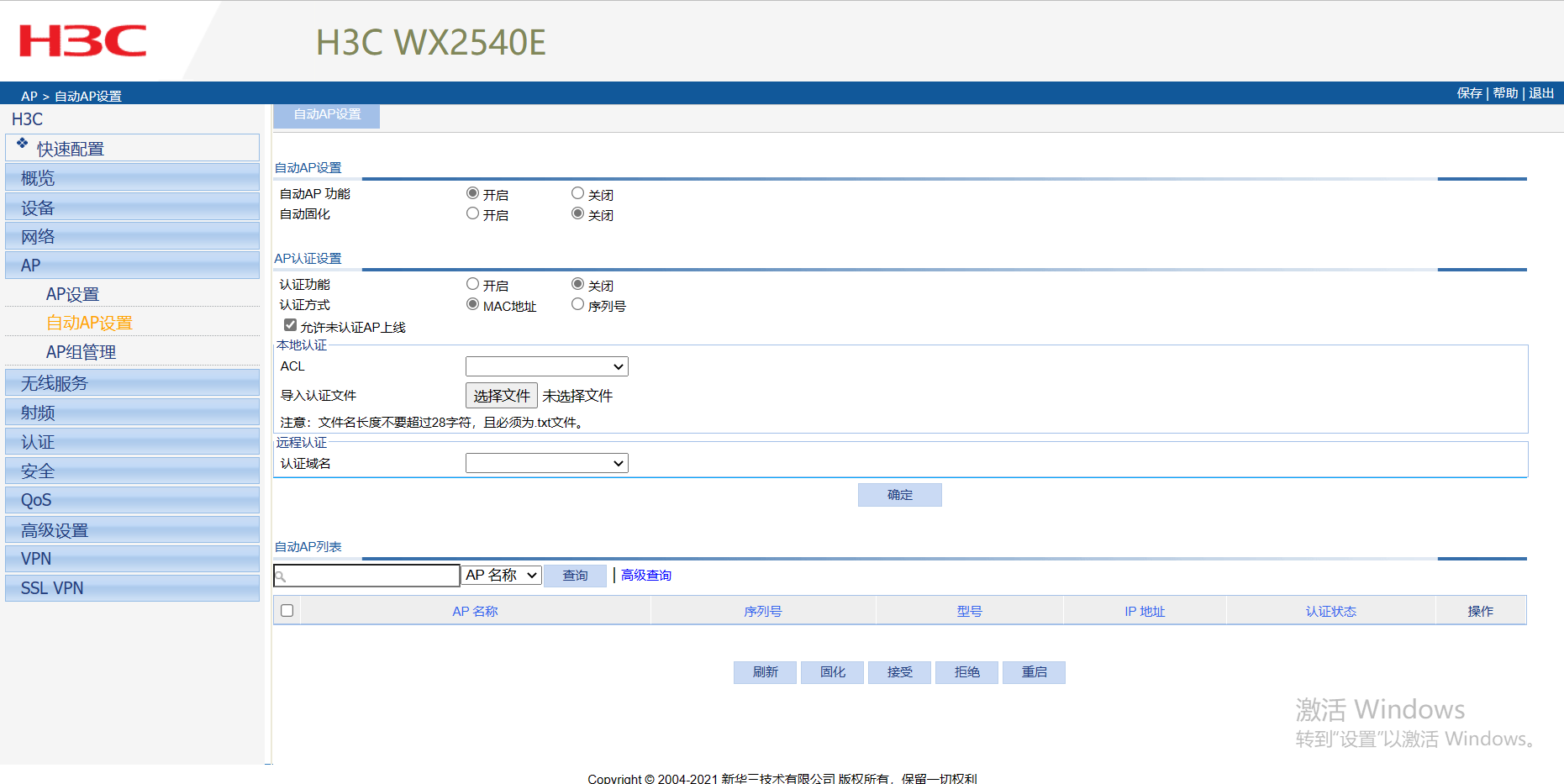Click the 刷新 button
Screen dimensions: 1564x784
tap(765, 672)
